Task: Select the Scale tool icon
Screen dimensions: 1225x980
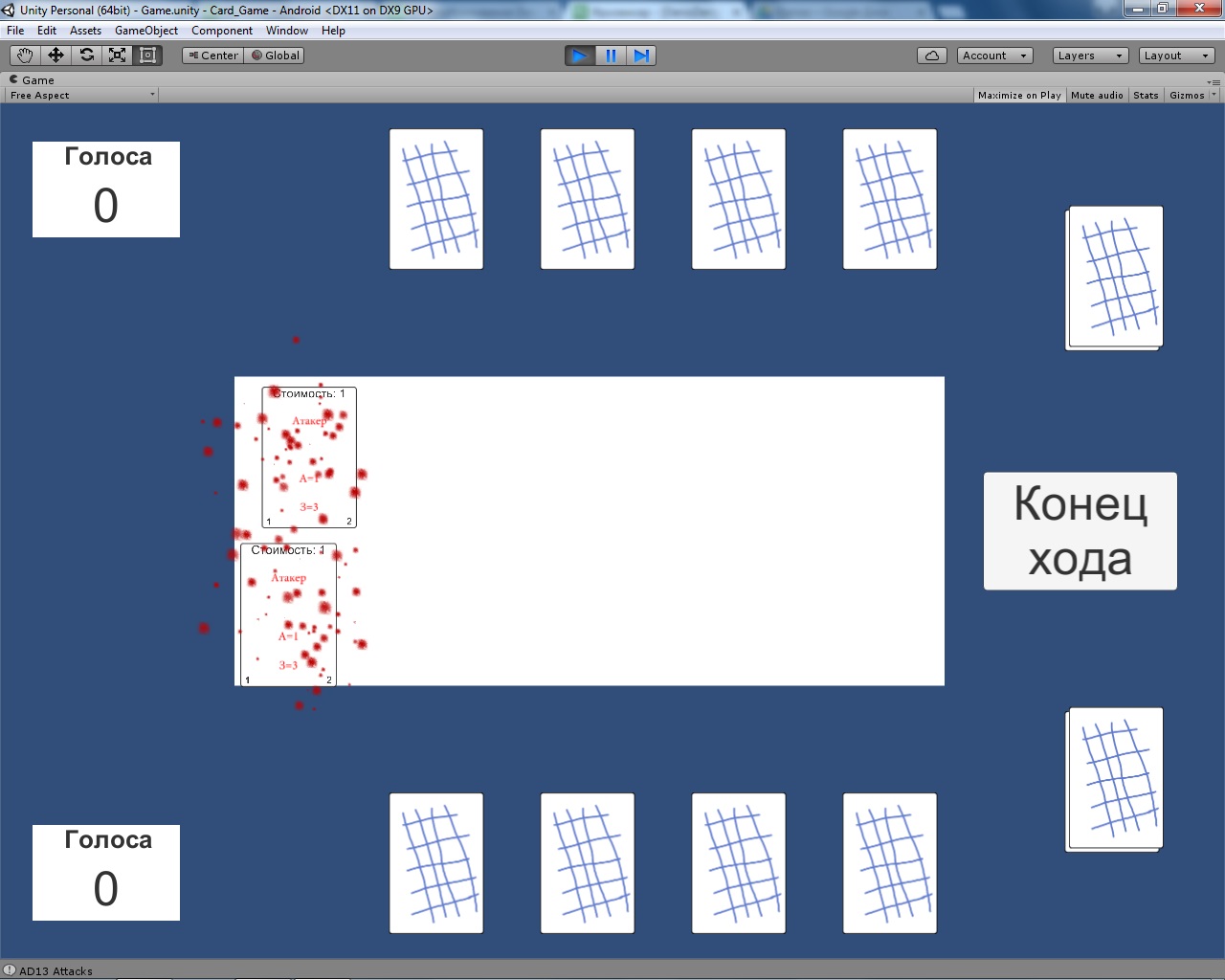Action: 117,56
